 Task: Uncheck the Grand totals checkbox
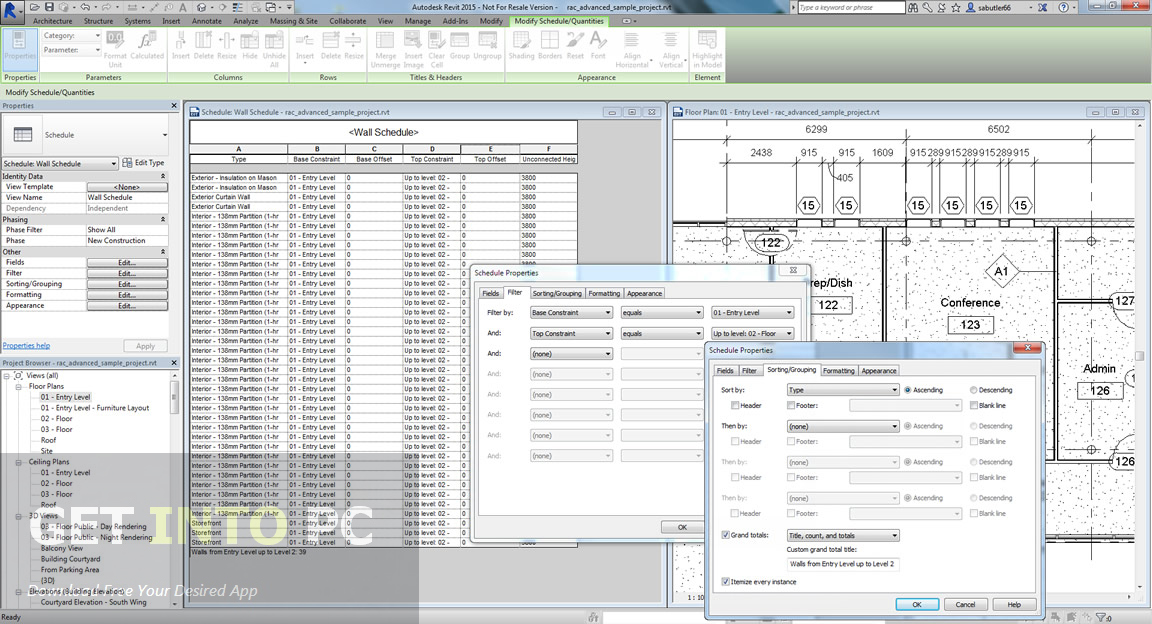tap(726, 535)
